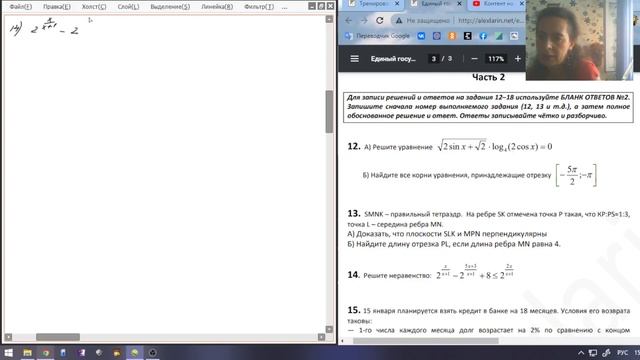Open the round purple bookmark icon
This screenshot has width=640, height=360.
click(436, 36)
